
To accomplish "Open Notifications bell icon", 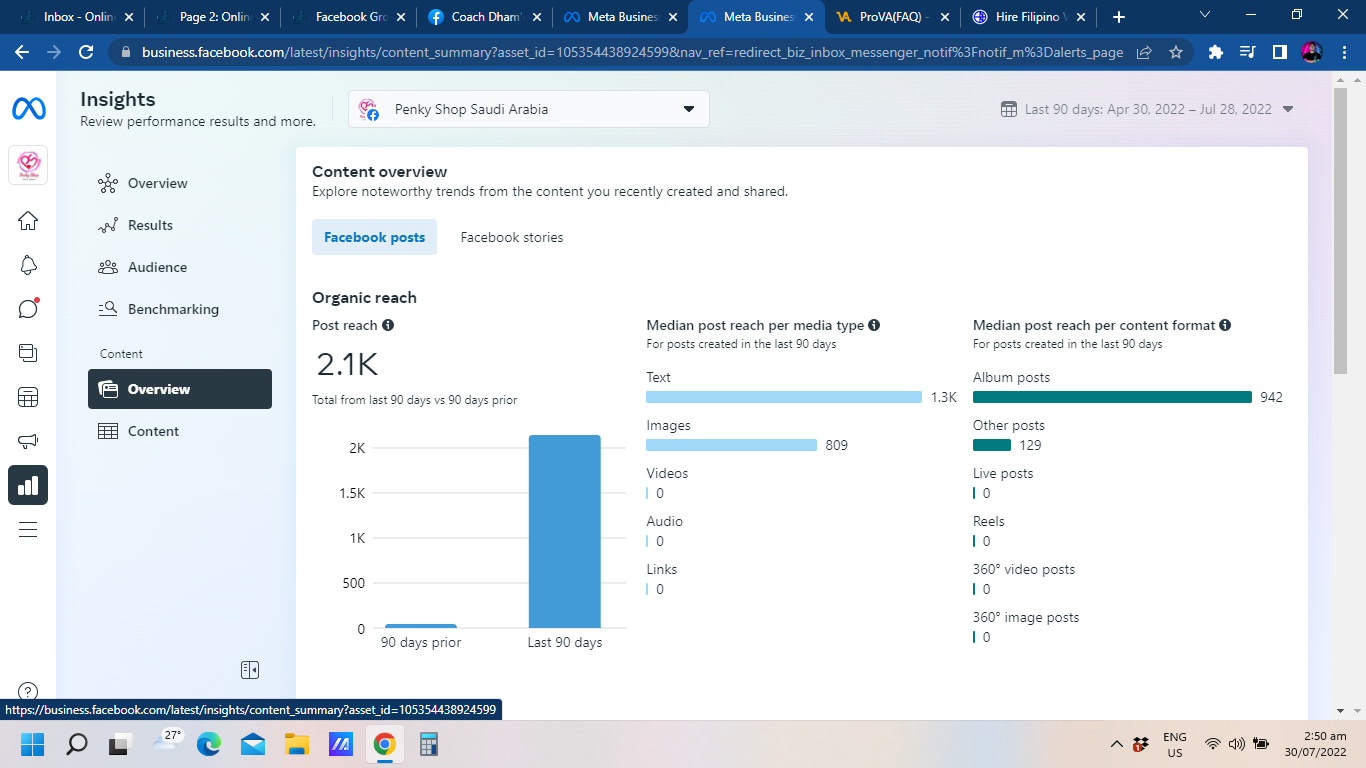I will tap(28, 265).
